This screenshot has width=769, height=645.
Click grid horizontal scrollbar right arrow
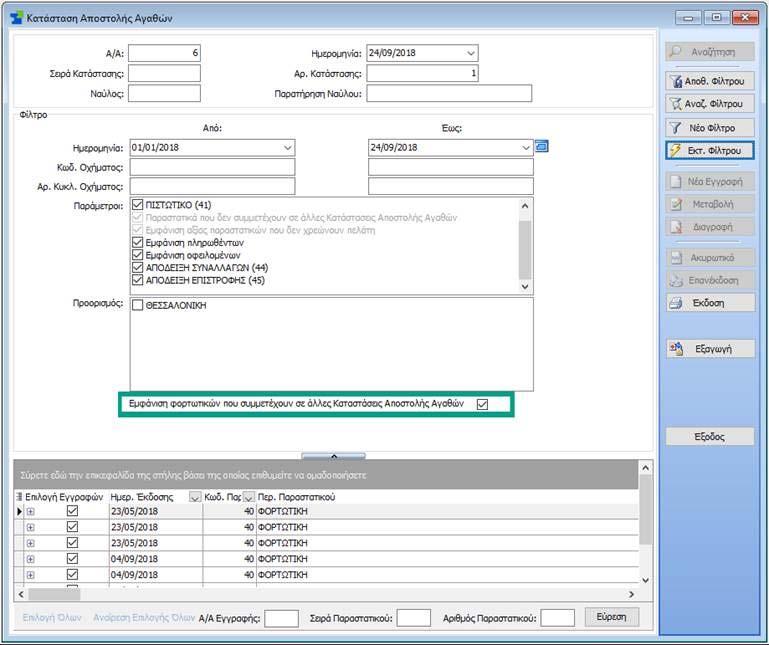[631, 594]
